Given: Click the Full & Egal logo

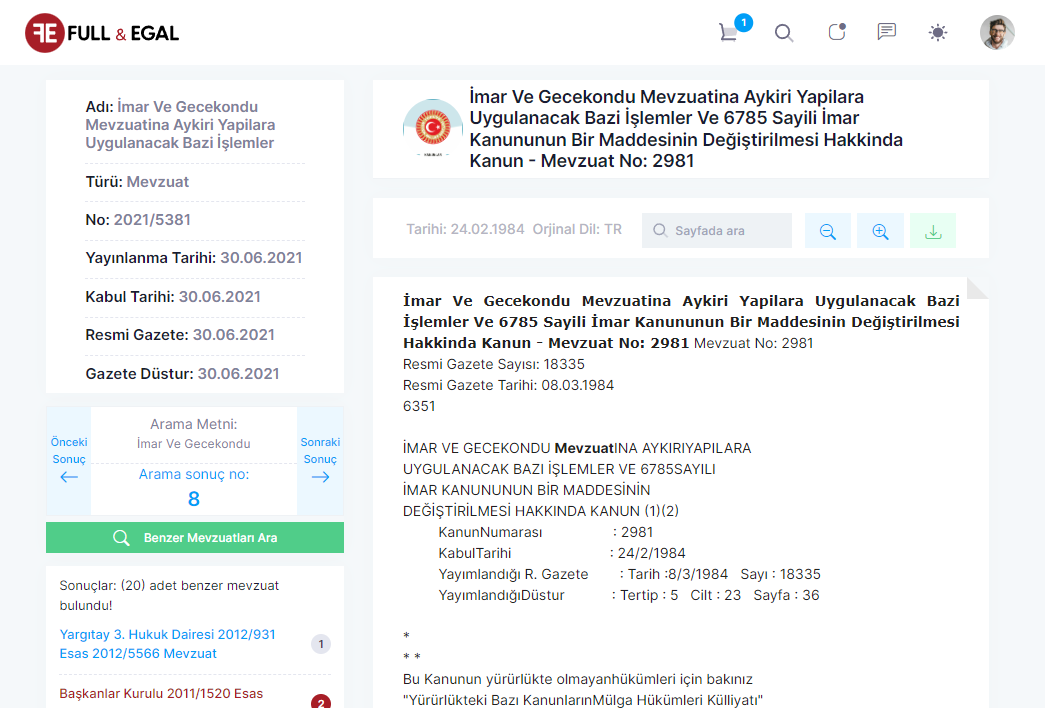Looking at the screenshot, I should click(x=102, y=33).
